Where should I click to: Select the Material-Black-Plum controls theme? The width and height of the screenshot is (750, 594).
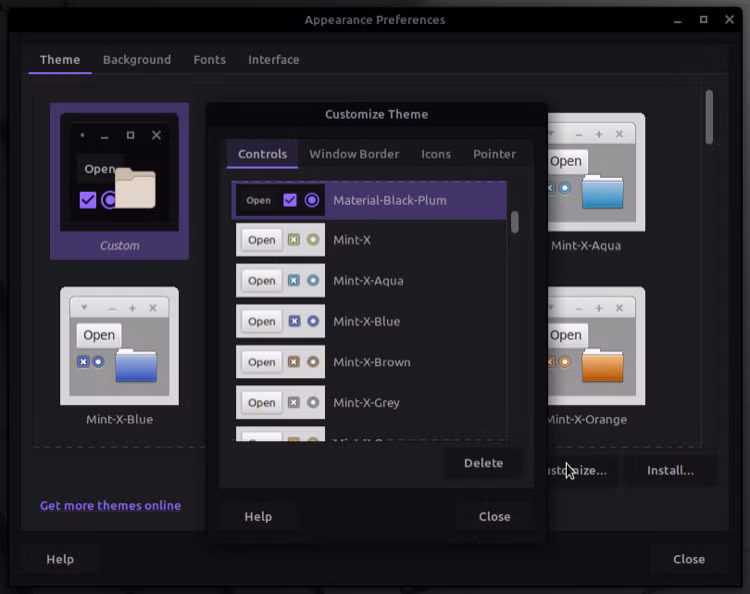click(x=369, y=200)
